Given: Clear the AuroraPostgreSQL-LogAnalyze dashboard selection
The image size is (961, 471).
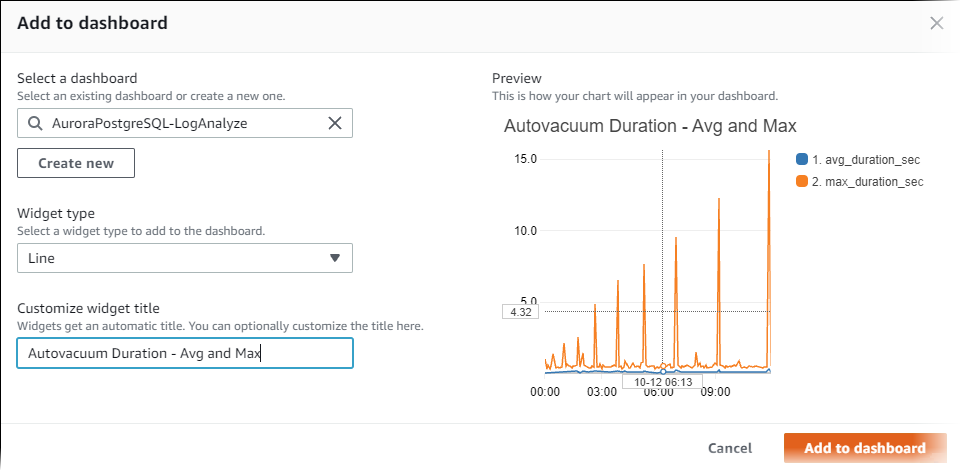Looking at the screenshot, I should click(x=335, y=123).
